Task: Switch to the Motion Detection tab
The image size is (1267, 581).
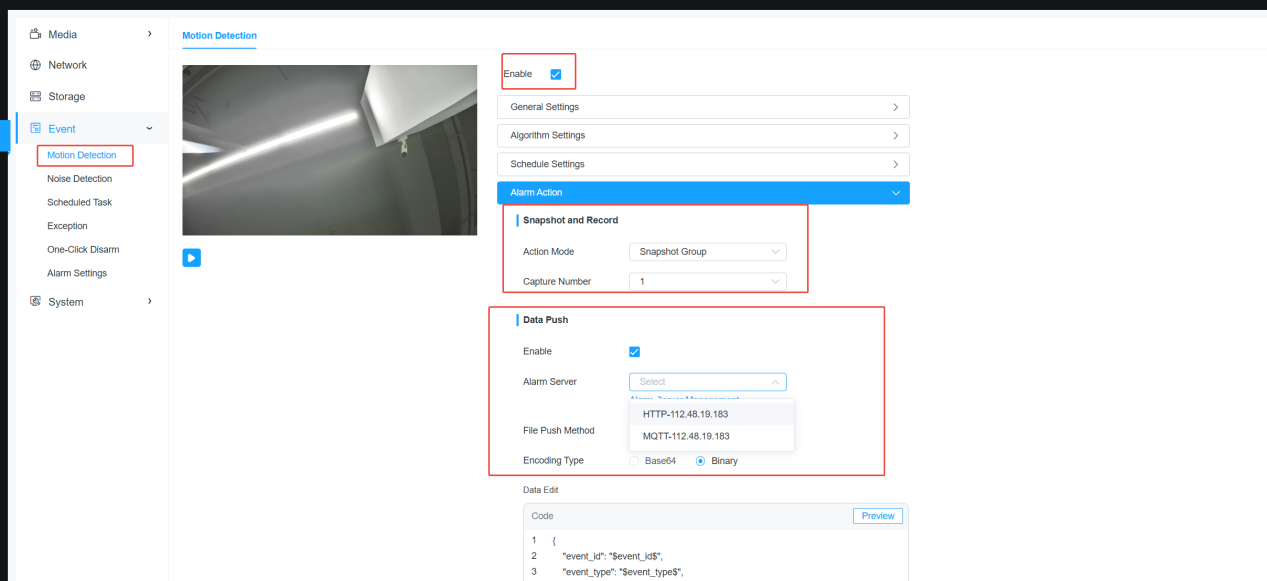Action: [219, 36]
